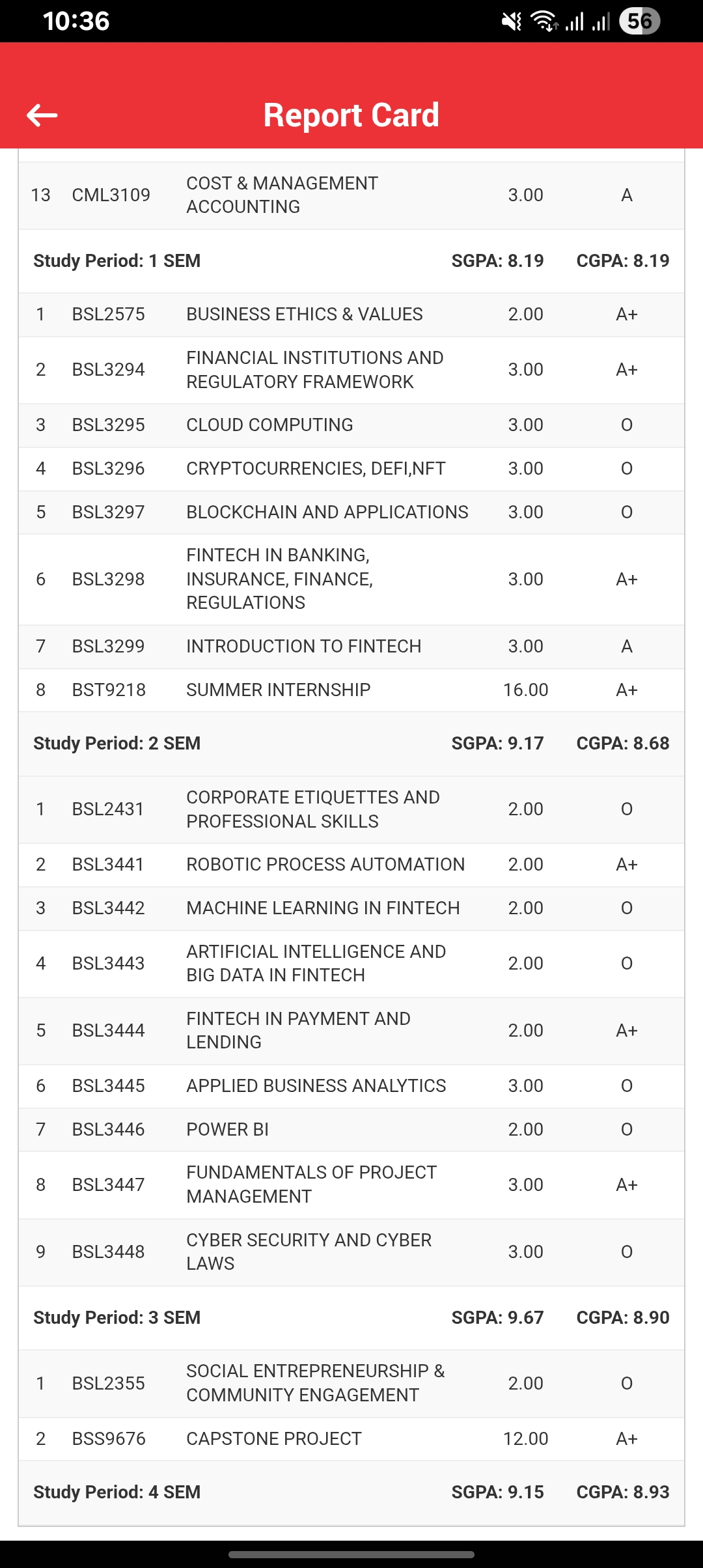Viewport: 703px width, 1568px height.
Task: Tap the Wi-Fi status icon
Action: pyautogui.click(x=544, y=21)
